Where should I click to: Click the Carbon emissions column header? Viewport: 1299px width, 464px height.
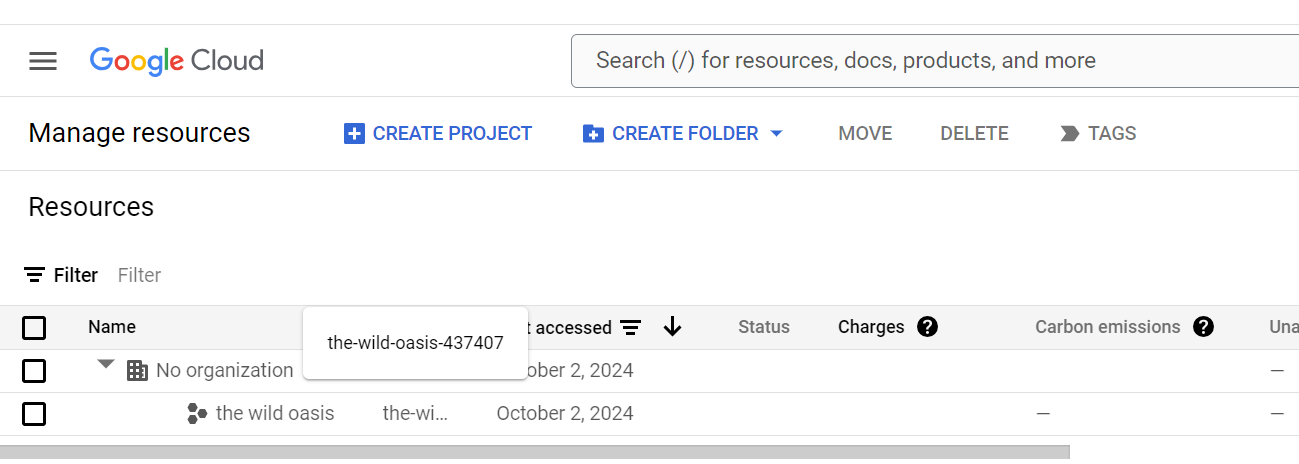coord(1108,327)
